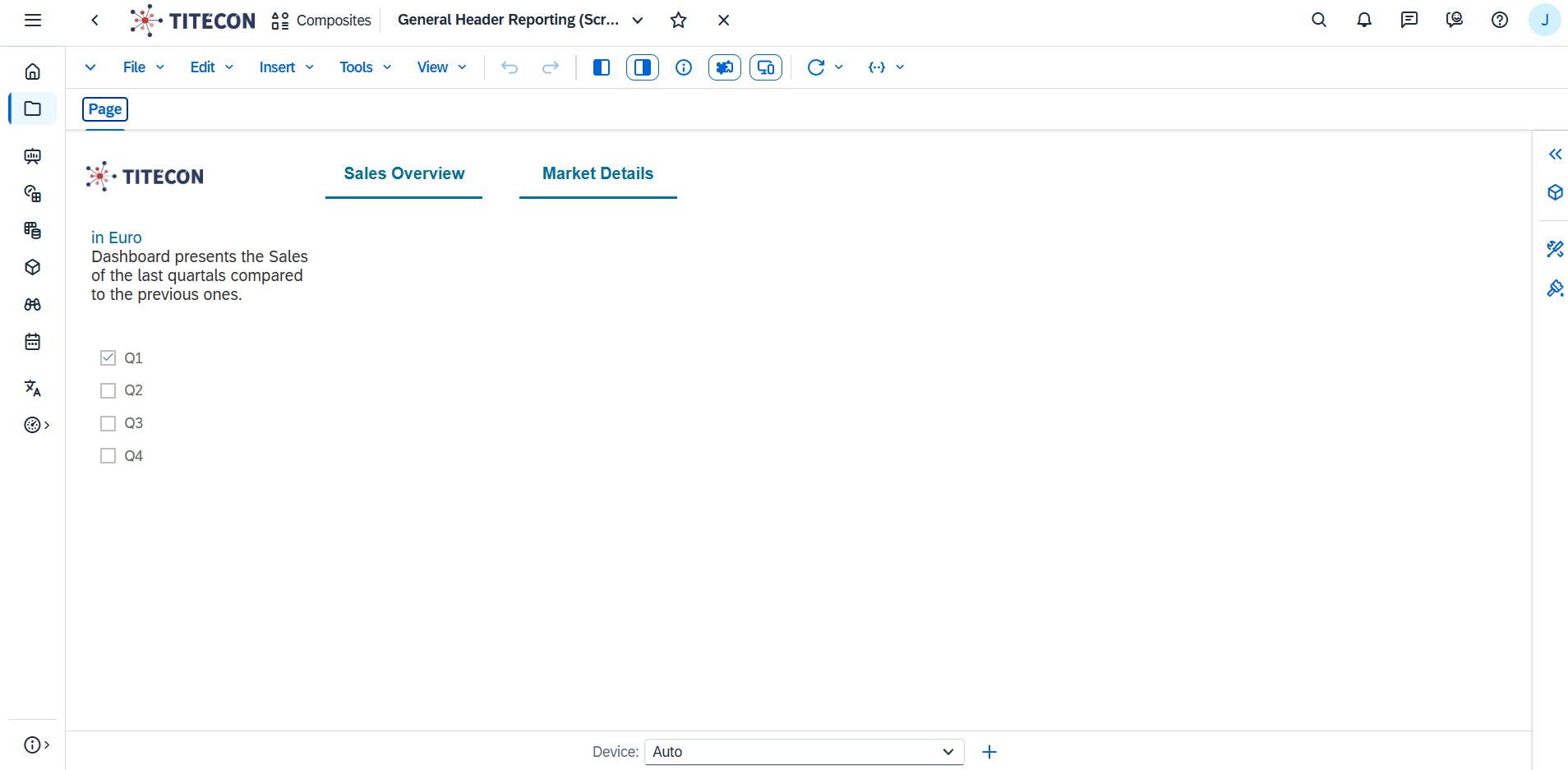Close the General Header Reporting file
The height and width of the screenshot is (770, 1568).
click(x=724, y=21)
